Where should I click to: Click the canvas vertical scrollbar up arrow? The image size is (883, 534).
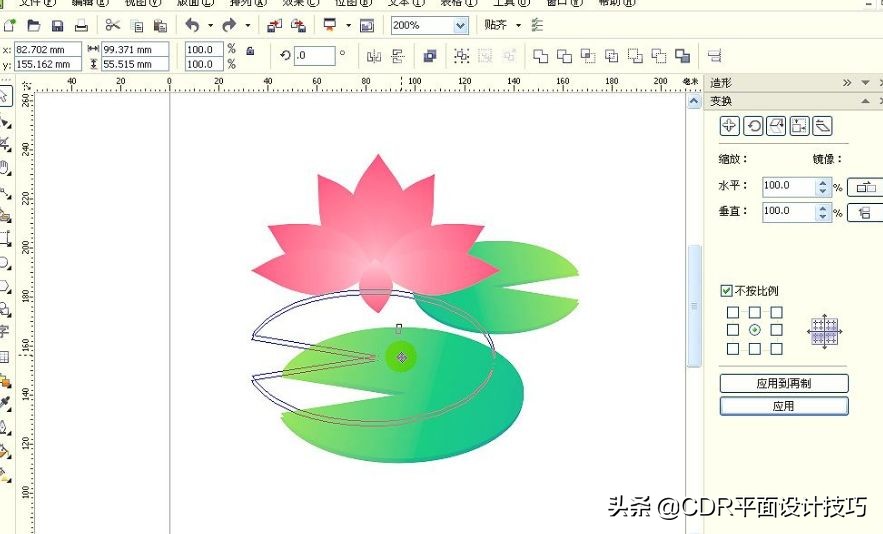694,101
